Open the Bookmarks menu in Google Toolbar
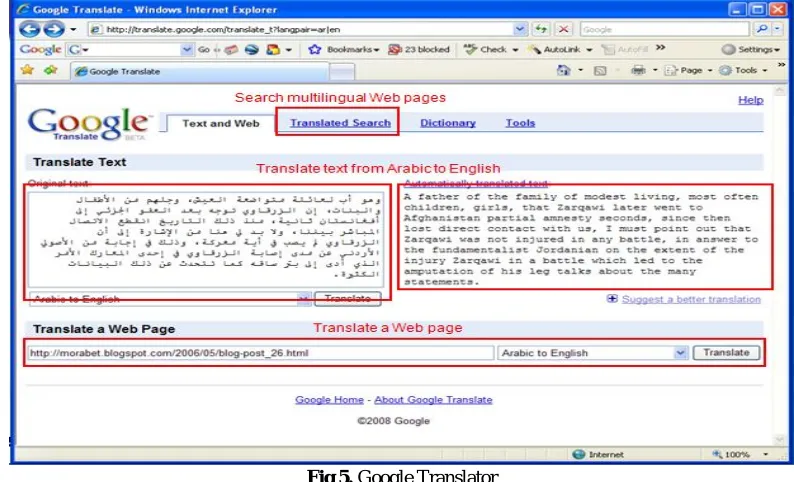 [344, 50]
